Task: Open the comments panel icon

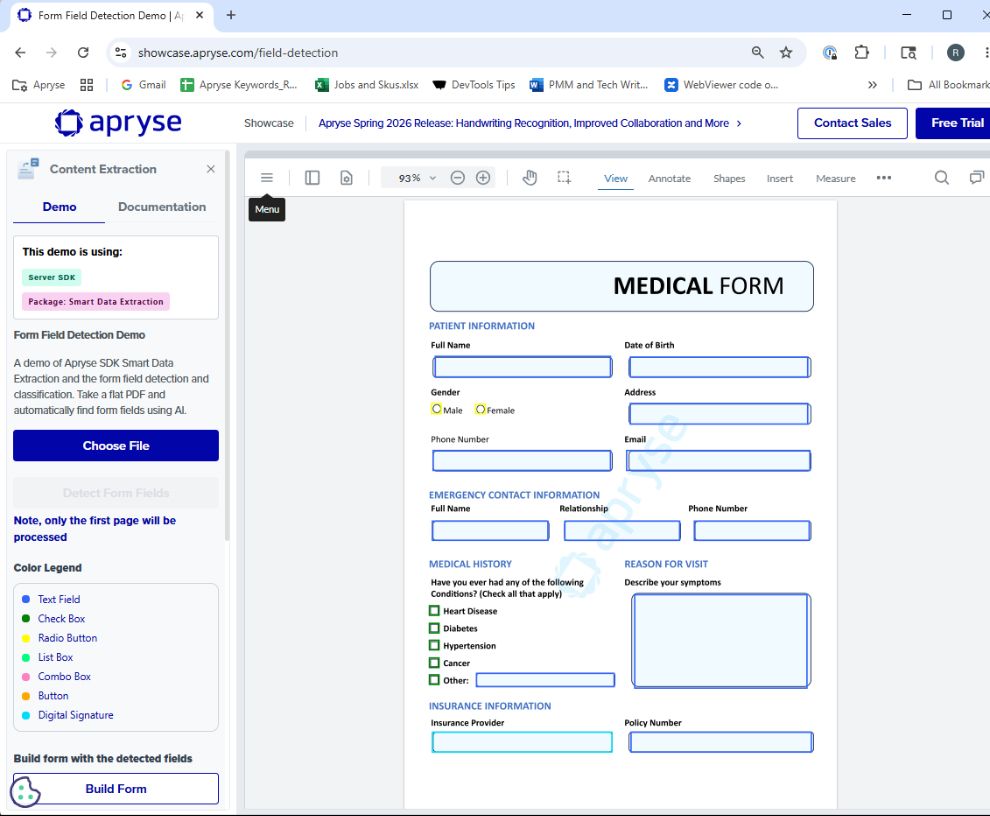Action: [977, 178]
